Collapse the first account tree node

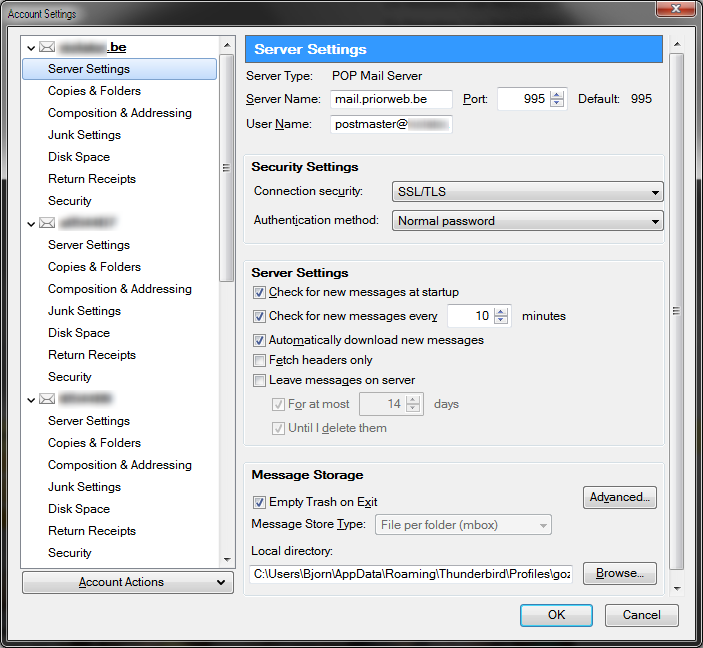[x=31, y=48]
